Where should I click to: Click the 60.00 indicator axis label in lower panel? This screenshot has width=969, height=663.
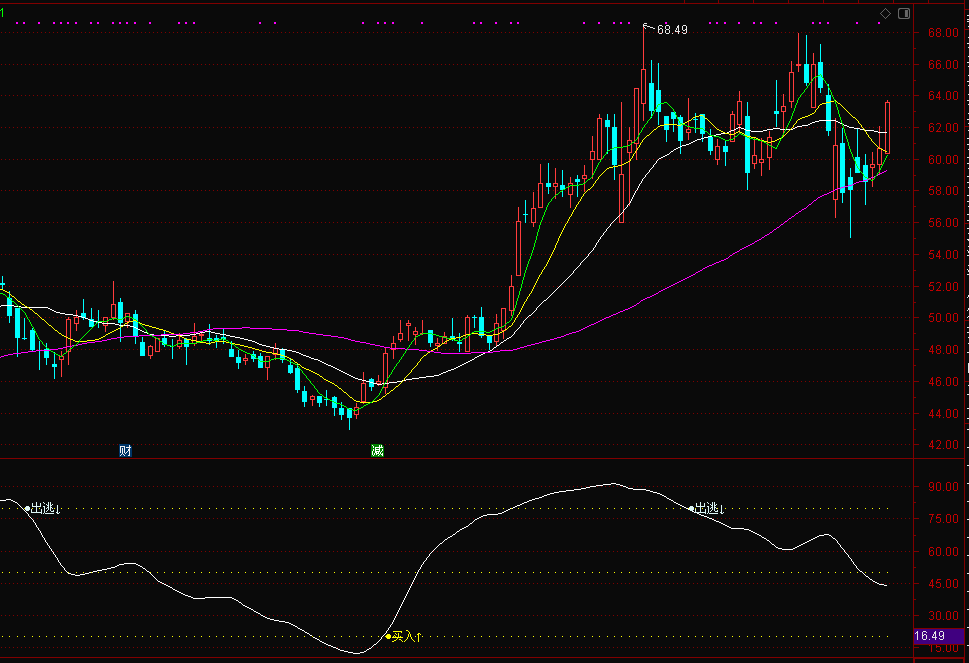943,552
